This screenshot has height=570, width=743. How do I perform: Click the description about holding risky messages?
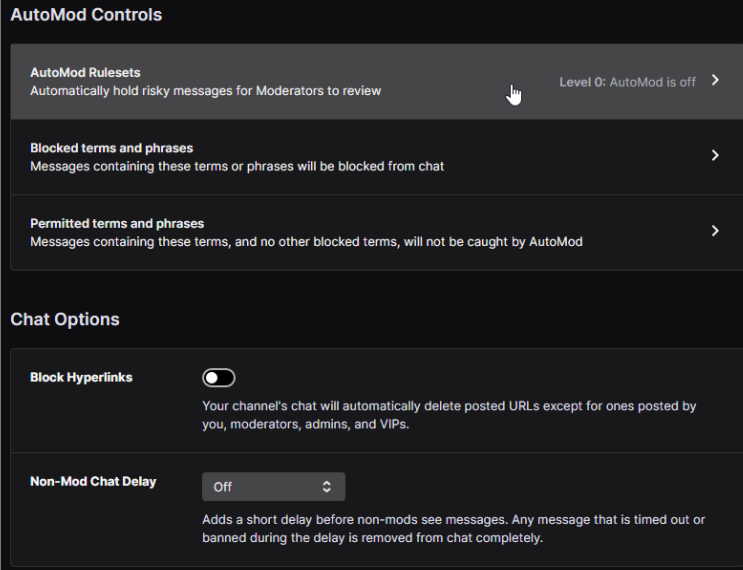[x=206, y=90]
